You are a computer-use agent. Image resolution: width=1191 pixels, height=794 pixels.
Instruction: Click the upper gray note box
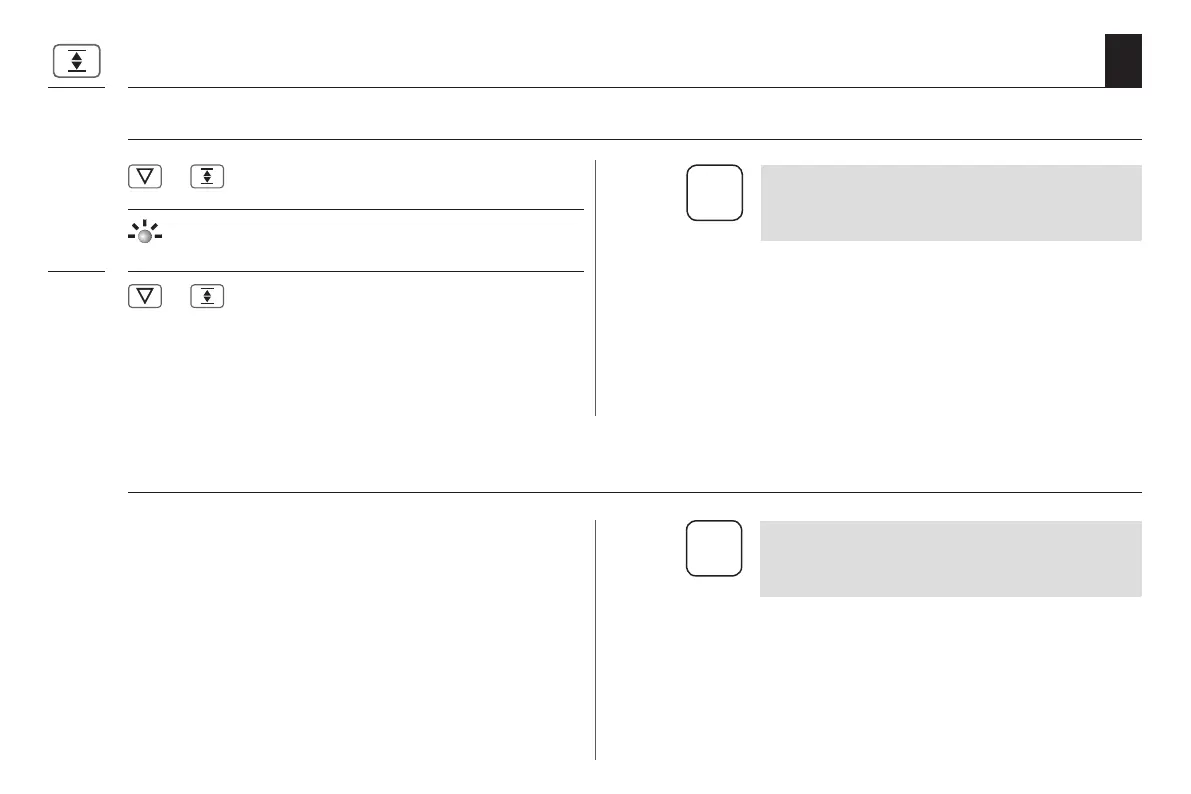pos(950,203)
